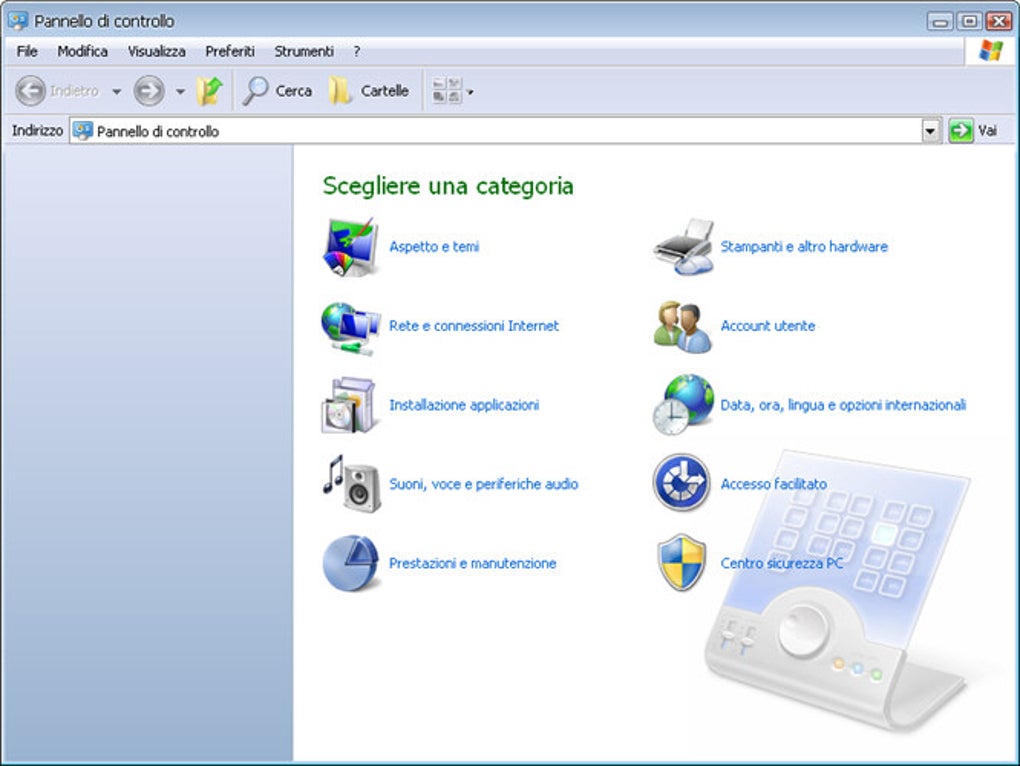Open the Prestazioni e manutenzione pie chart icon
Screen dimensions: 1020x766
click(351, 563)
